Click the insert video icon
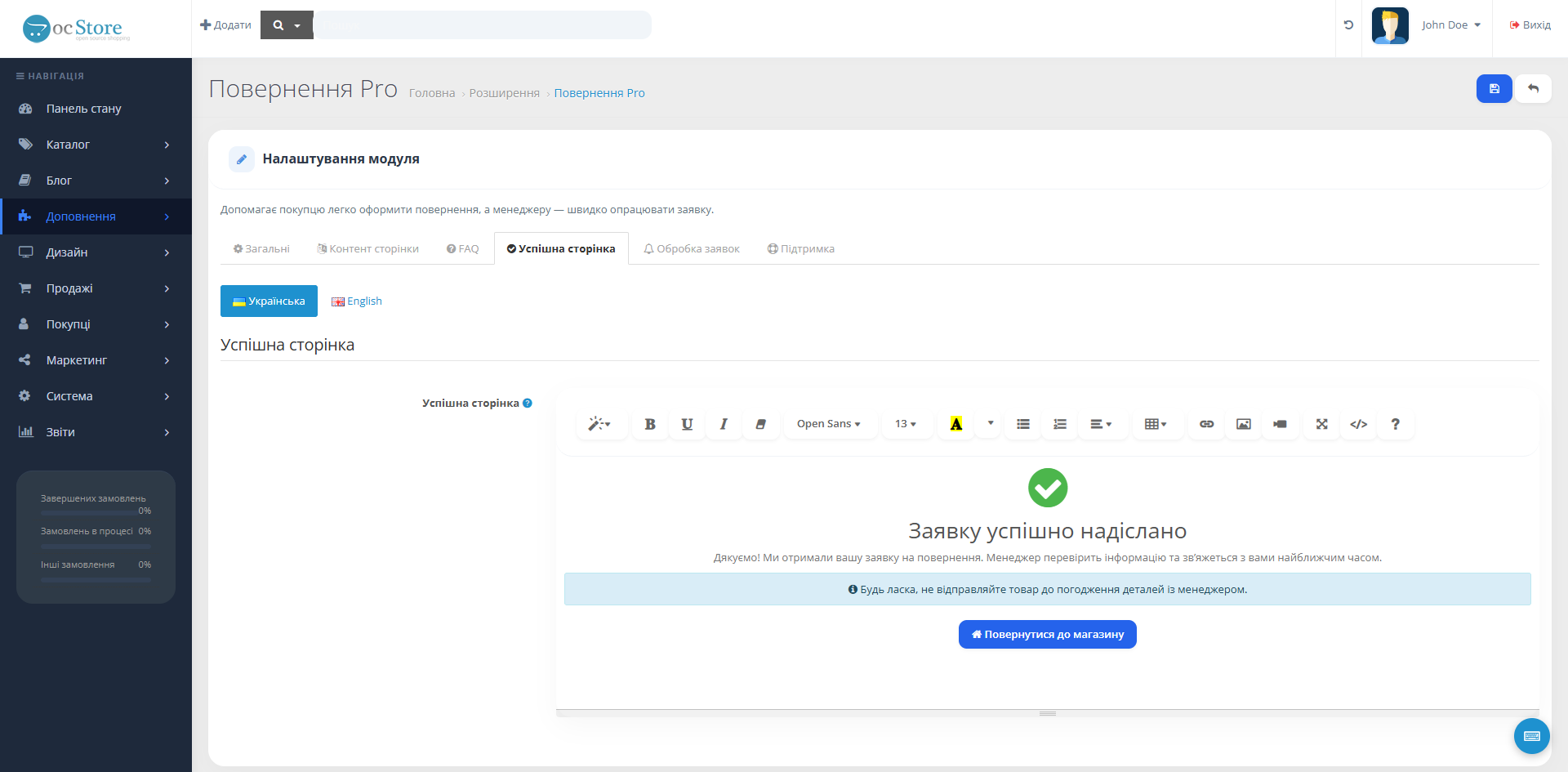Image resolution: width=1568 pixels, height=772 pixels. pyautogui.click(x=1280, y=424)
